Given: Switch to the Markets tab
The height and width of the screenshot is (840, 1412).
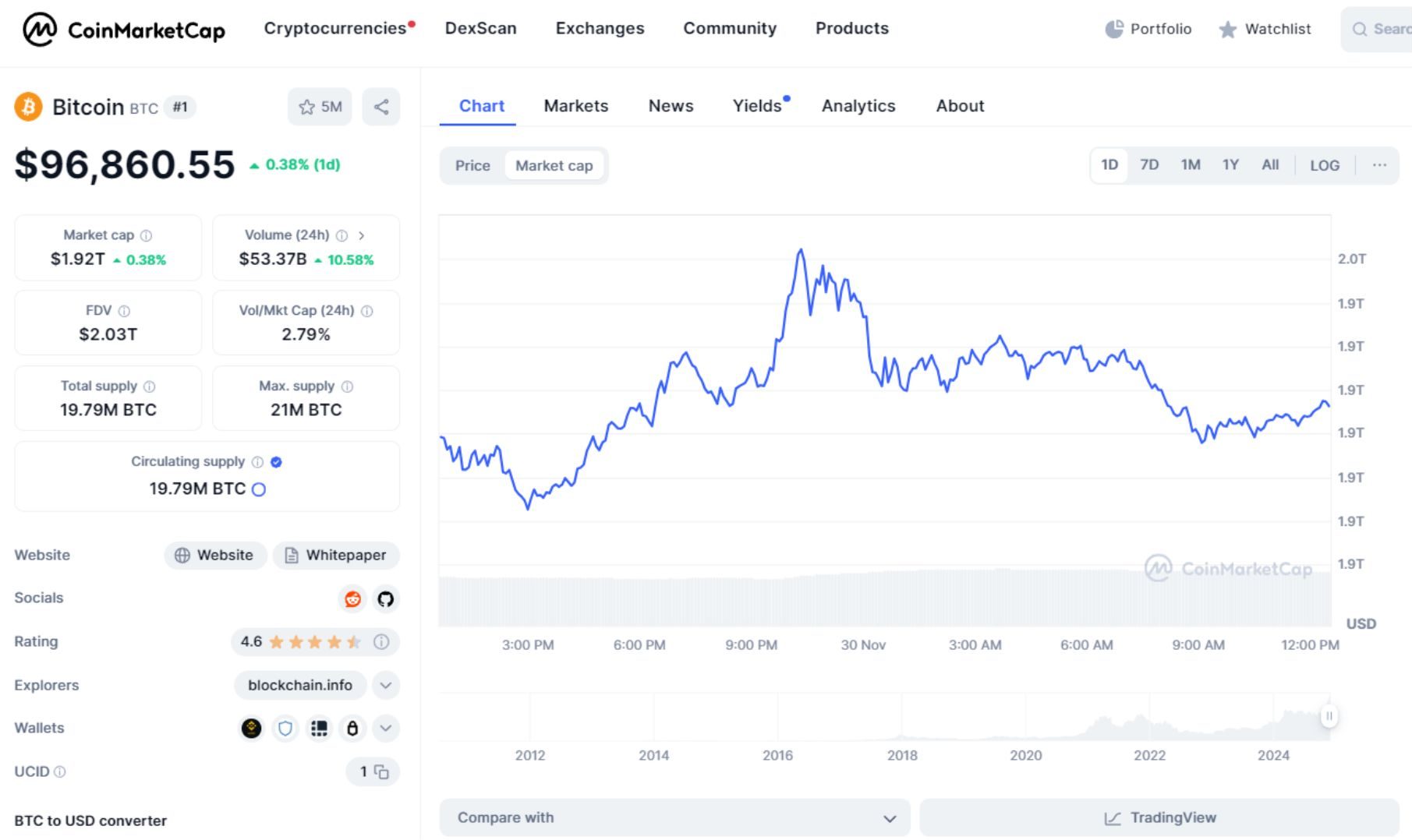Looking at the screenshot, I should (575, 106).
